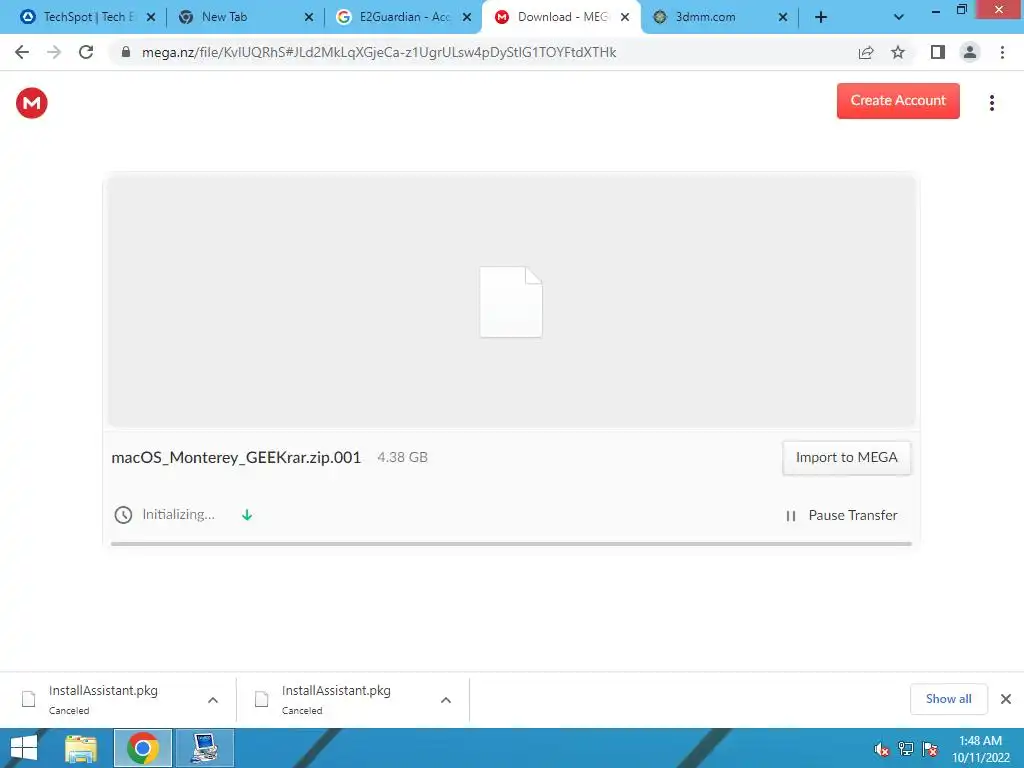Viewport: 1024px width, 768px height.
Task: Close the Download - MEGA tab
Action: point(625,18)
